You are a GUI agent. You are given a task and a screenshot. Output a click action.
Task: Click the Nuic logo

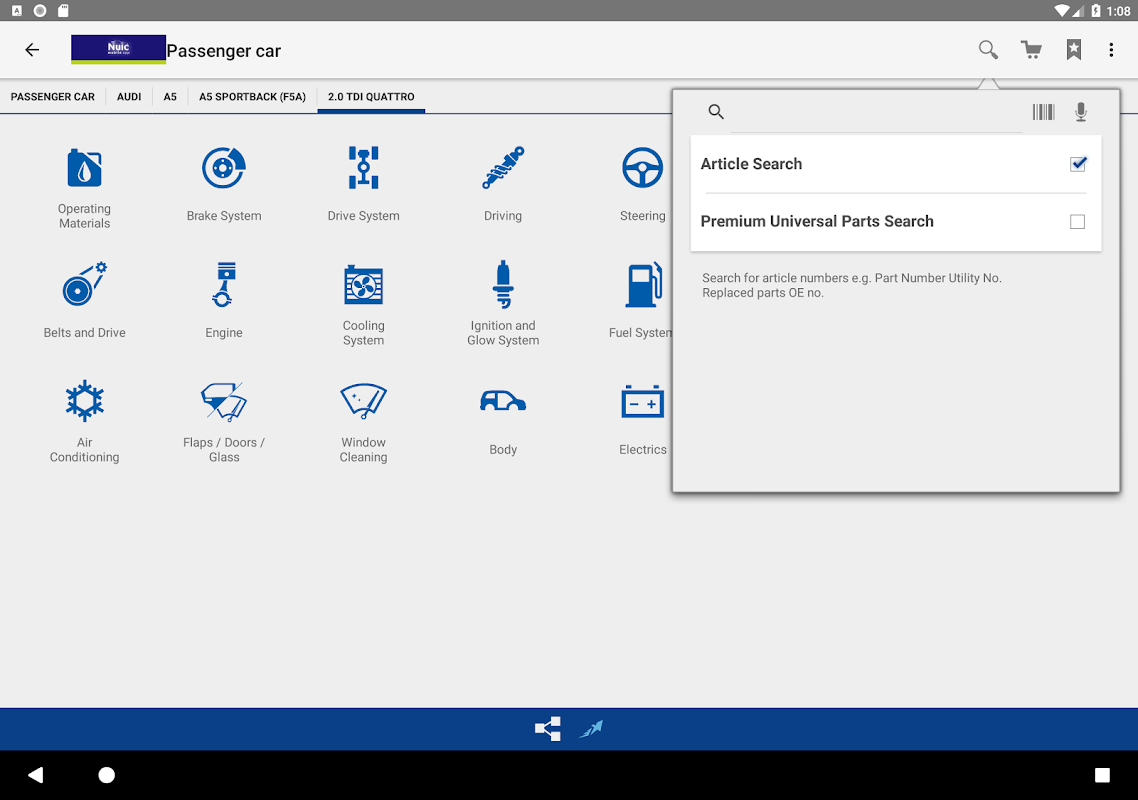[x=118, y=49]
